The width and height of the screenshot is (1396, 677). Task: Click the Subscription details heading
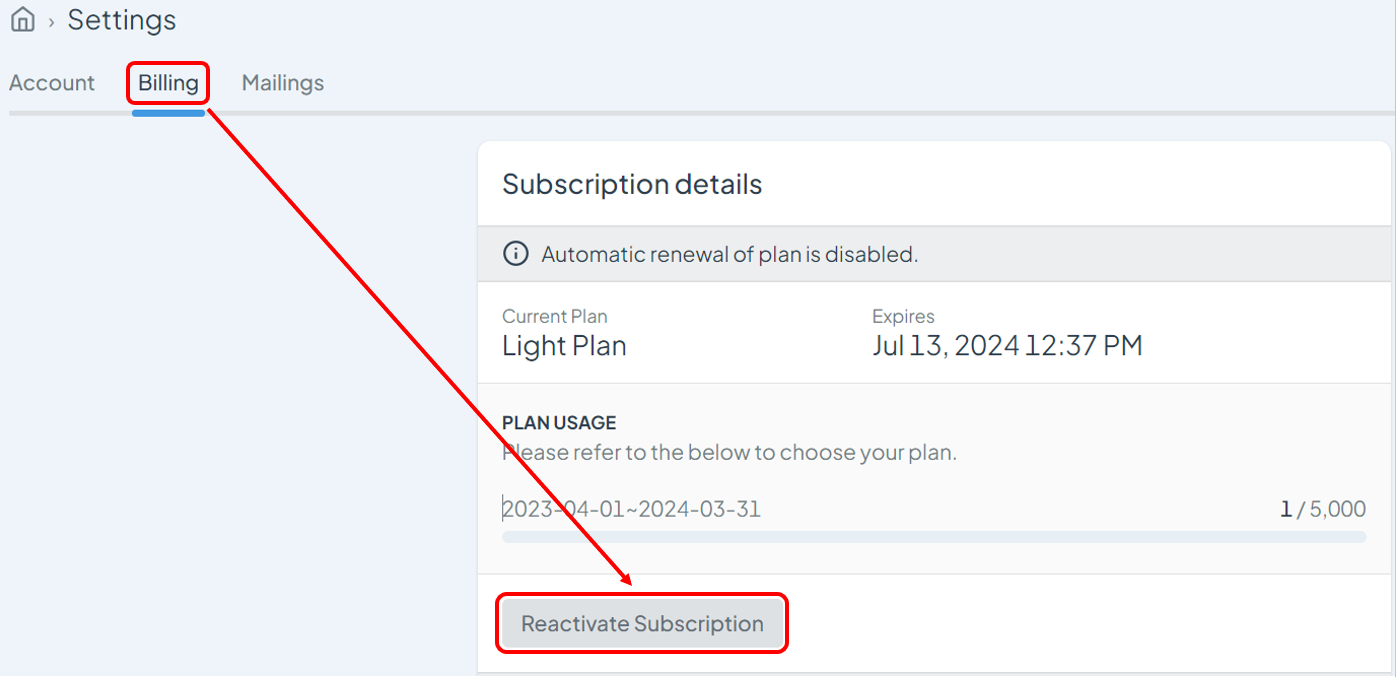[x=632, y=184]
